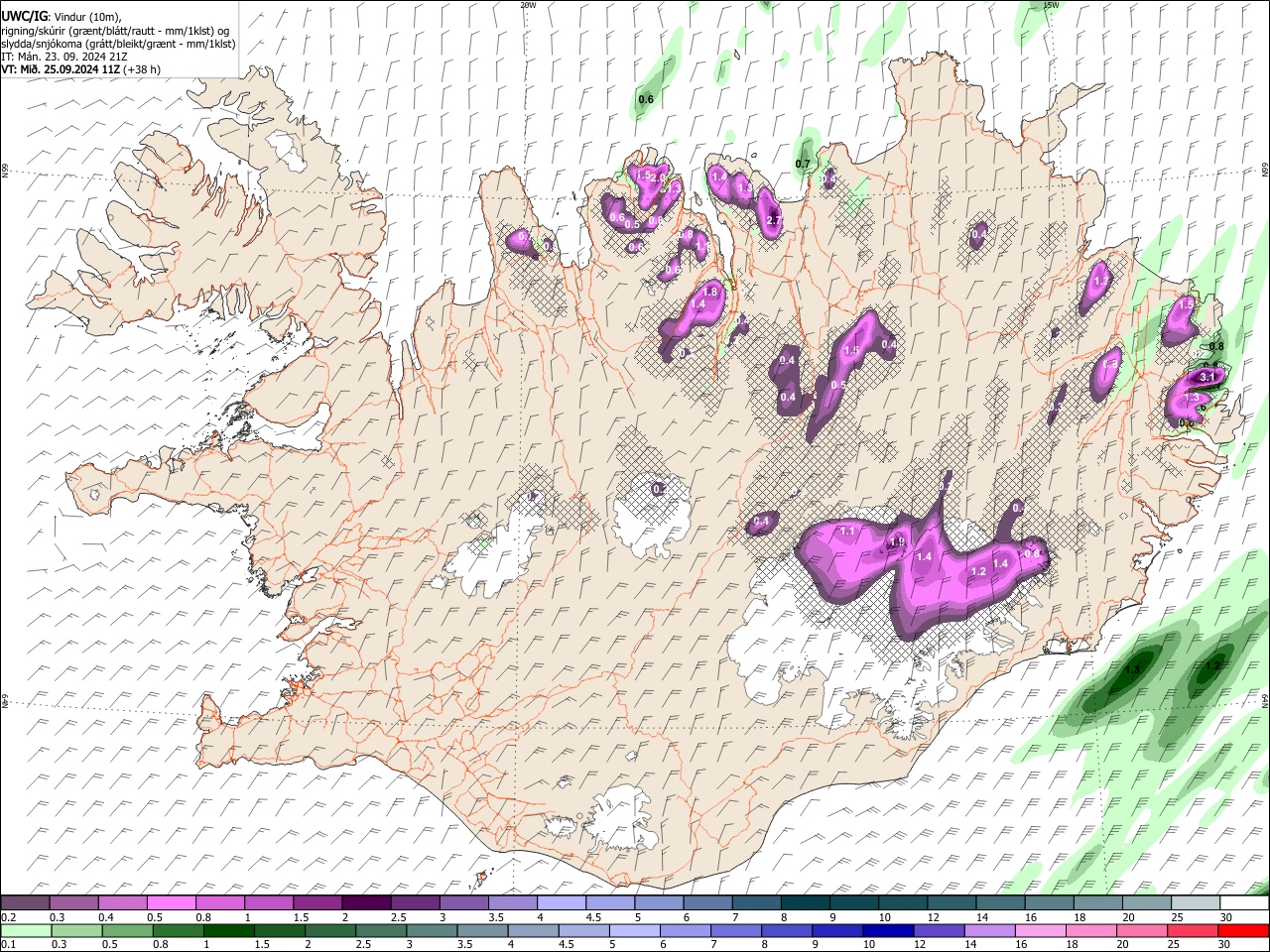The height and width of the screenshot is (952, 1270).
Task: Pick the bright pink 0.5 snow scale swatch
Action: click(x=172, y=903)
